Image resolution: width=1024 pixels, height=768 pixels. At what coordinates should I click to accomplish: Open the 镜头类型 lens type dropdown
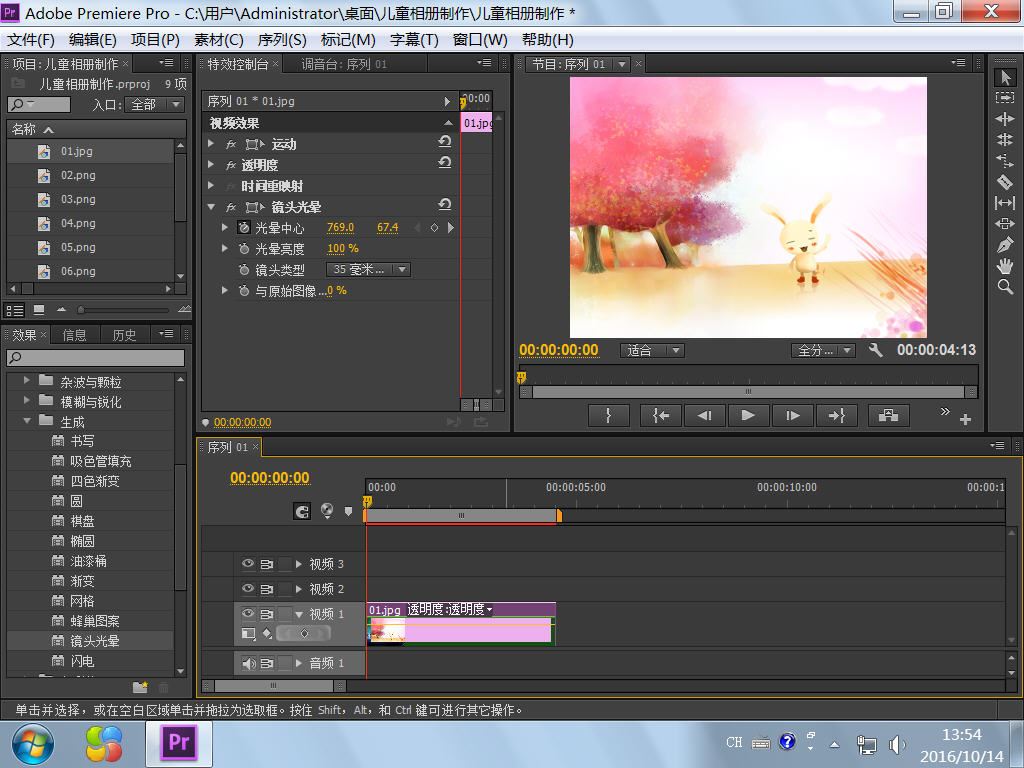(x=368, y=269)
